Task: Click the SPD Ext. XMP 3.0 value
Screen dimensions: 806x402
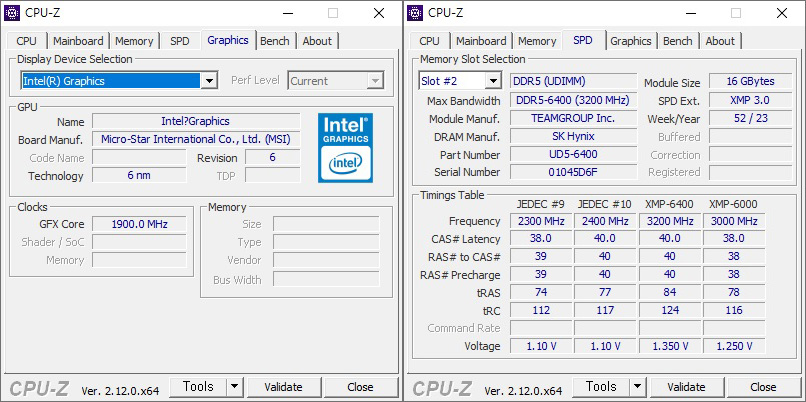Action: pyautogui.click(x=750, y=100)
